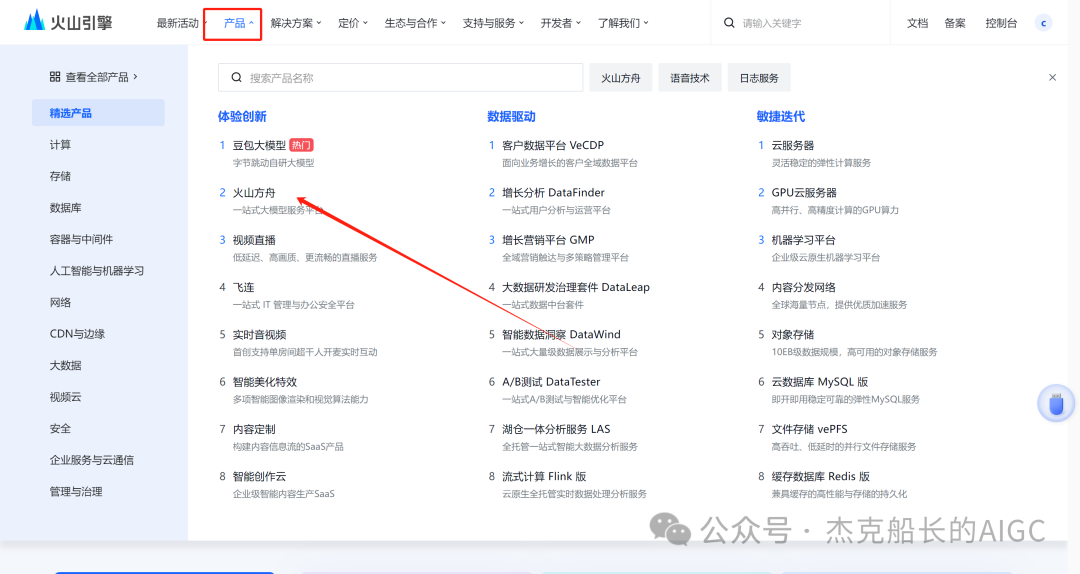Select the 存储 category

click(60, 176)
